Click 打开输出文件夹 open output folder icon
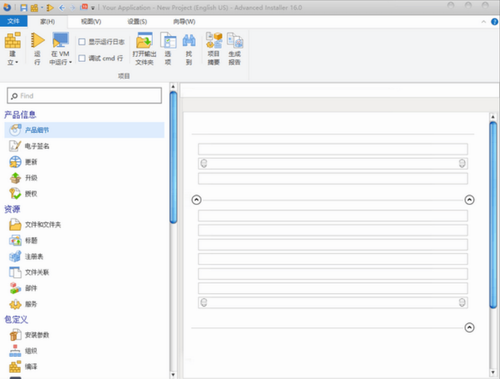The width and height of the screenshot is (500, 379). [x=144, y=49]
